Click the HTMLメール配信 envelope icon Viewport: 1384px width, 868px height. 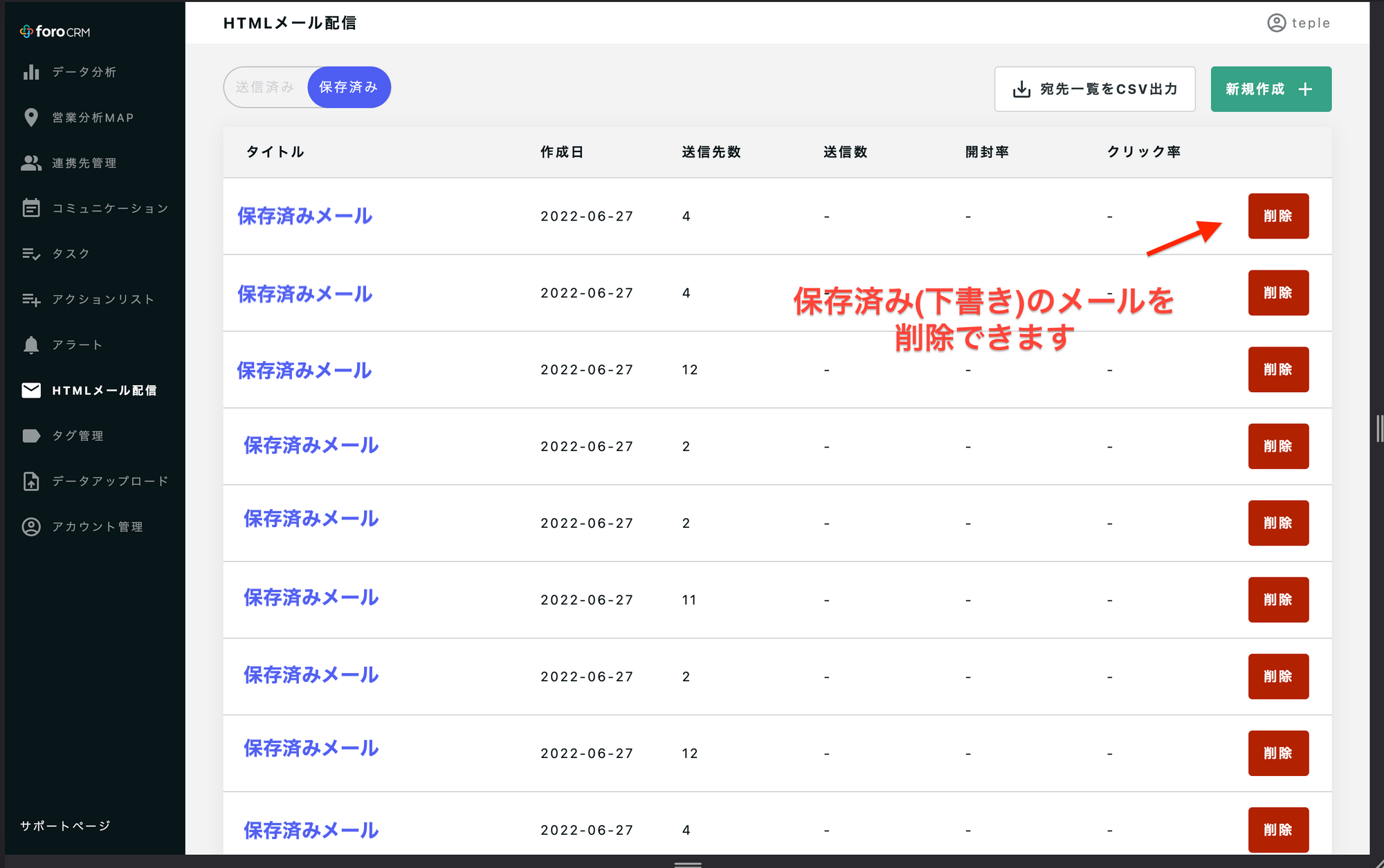pos(31,390)
